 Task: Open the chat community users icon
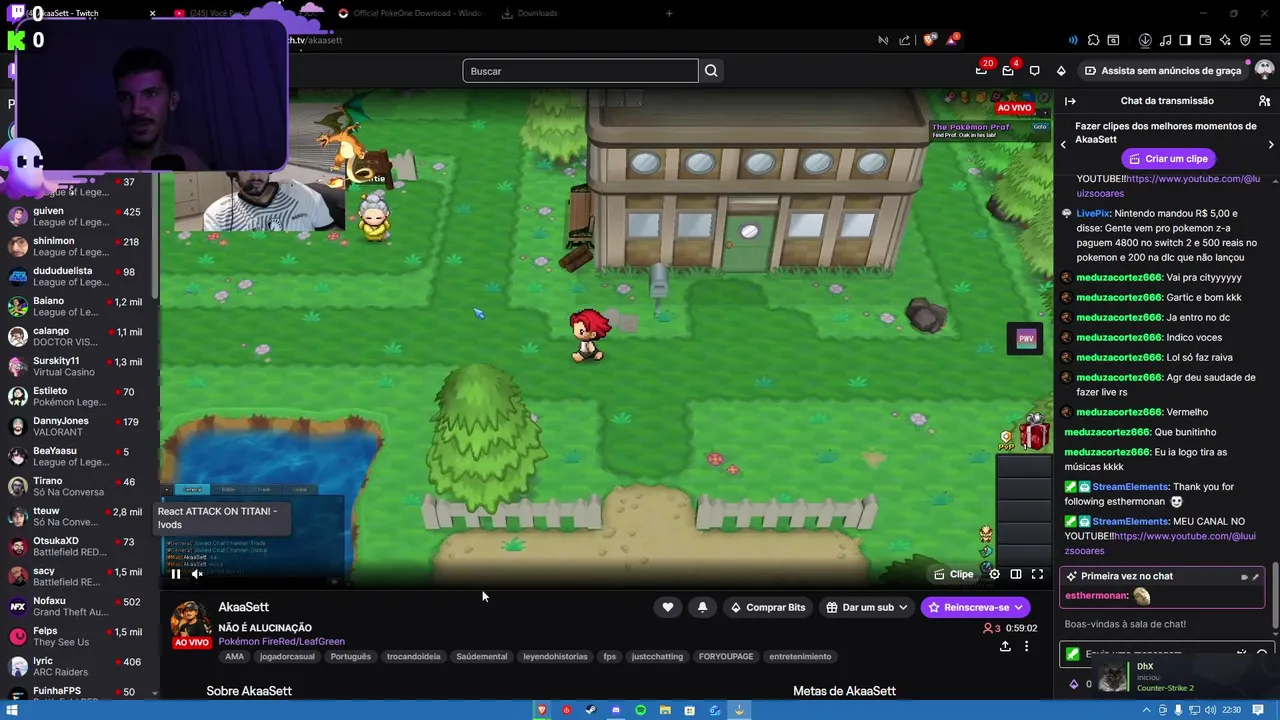point(1264,101)
